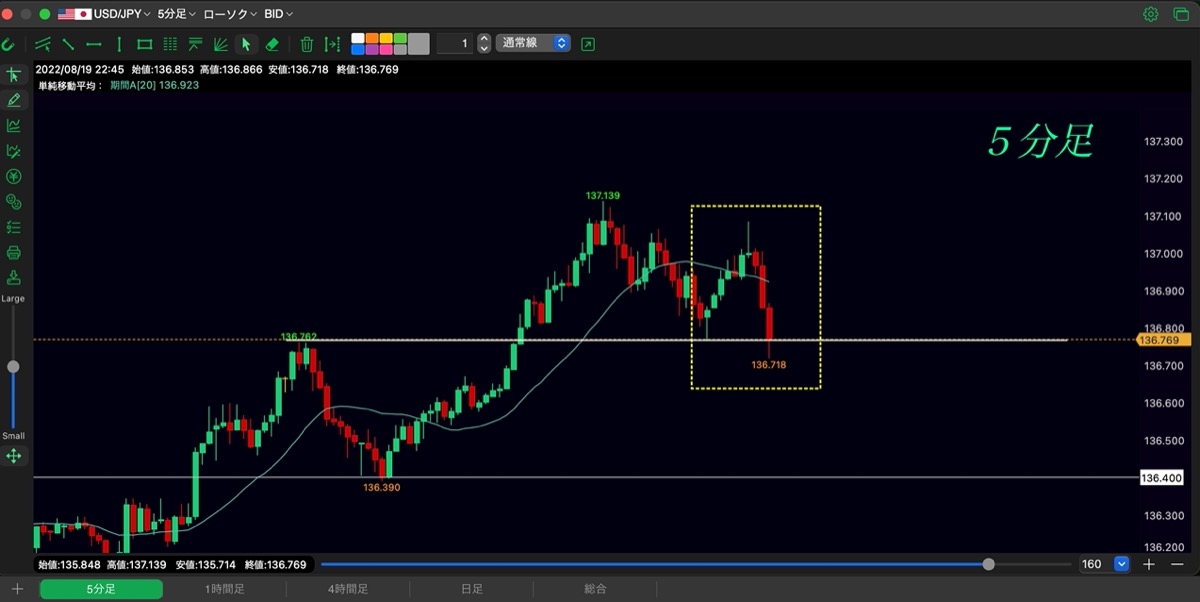This screenshot has width=1200, height=602.
Task: Open the ローソク chart type dropdown
Action: coord(230,14)
